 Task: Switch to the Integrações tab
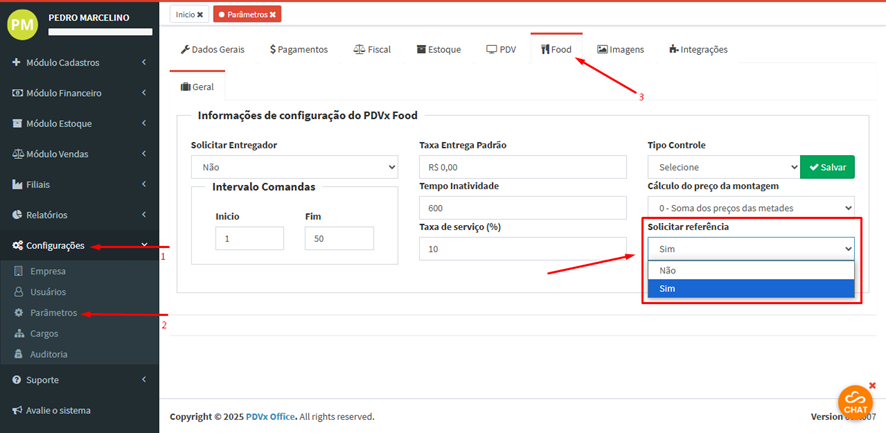point(698,49)
